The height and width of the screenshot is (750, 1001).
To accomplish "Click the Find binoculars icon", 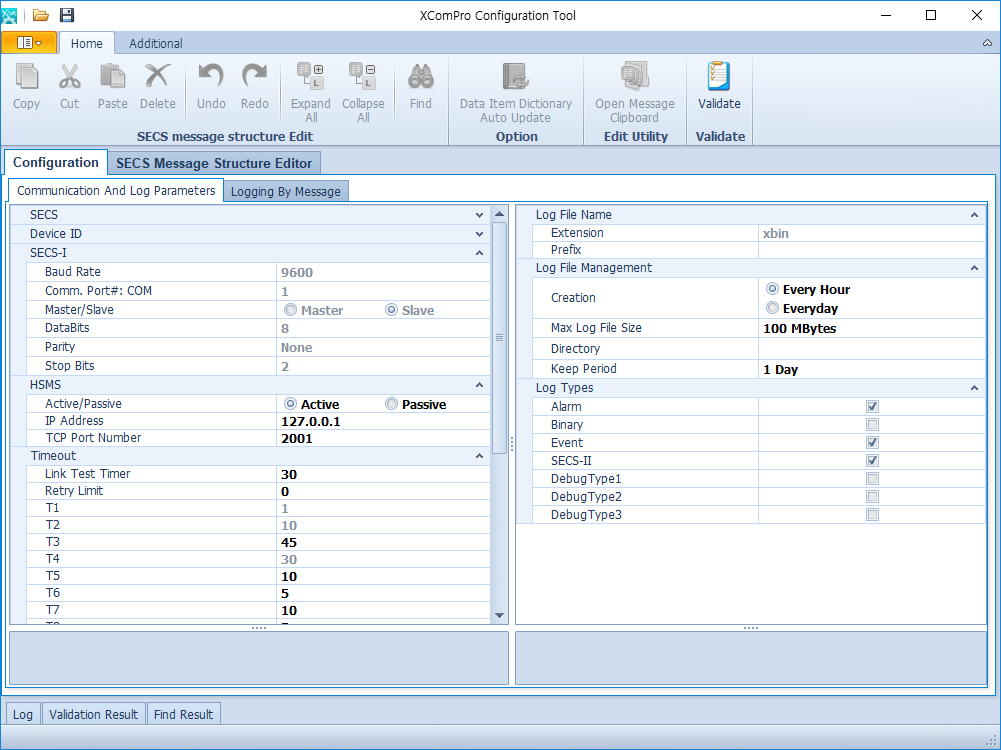I will (421, 77).
